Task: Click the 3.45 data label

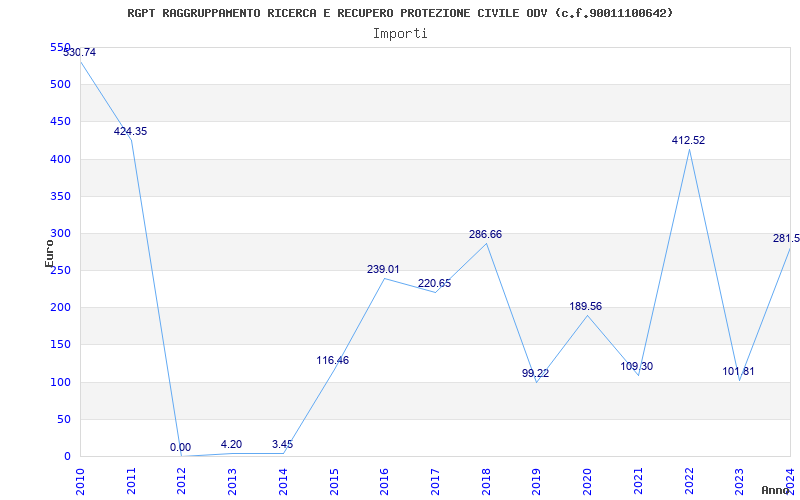Action: [x=282, y=444]
